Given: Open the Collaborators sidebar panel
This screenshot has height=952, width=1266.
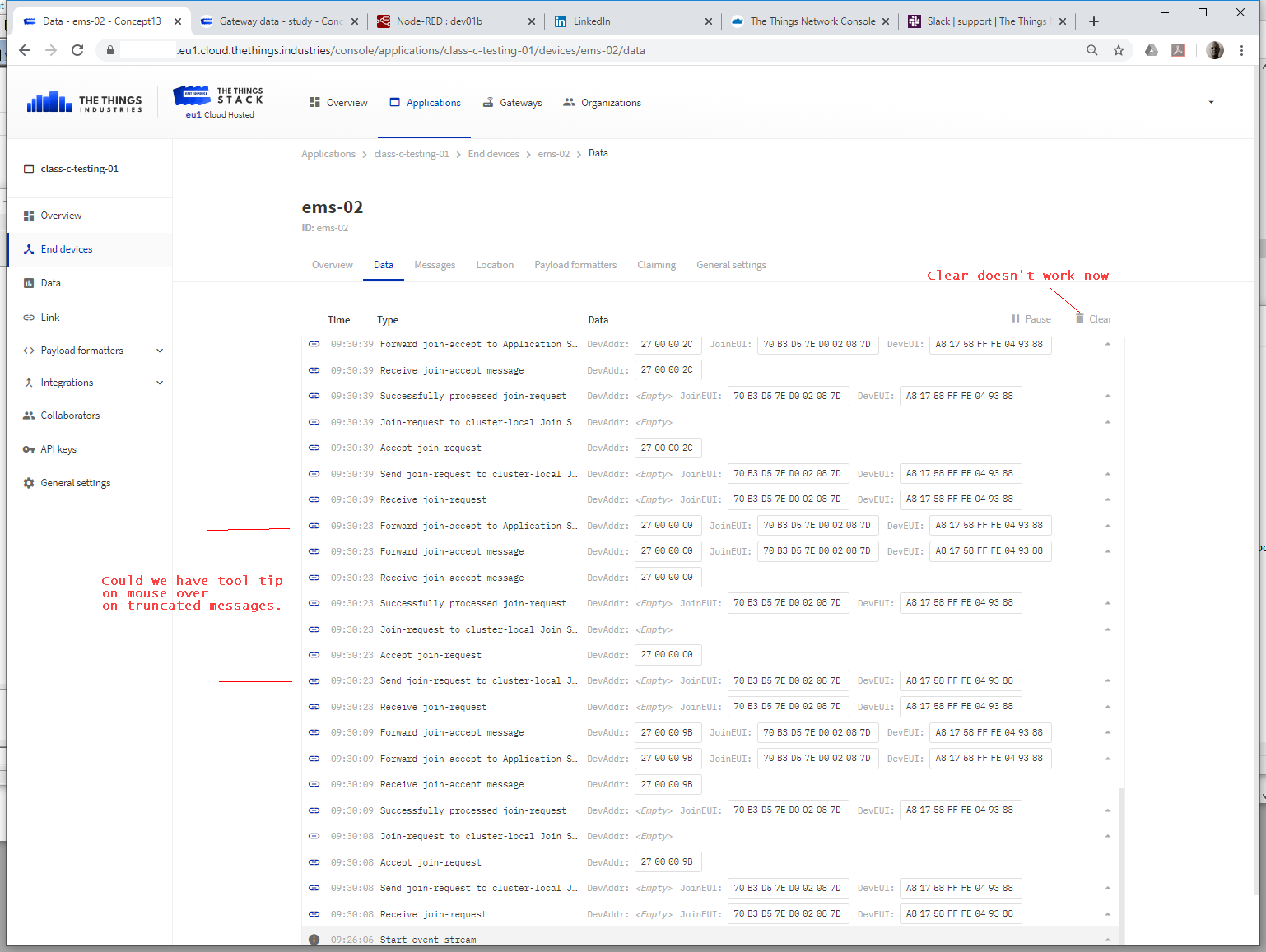Looking at the screenshot, I should (70, 415).
